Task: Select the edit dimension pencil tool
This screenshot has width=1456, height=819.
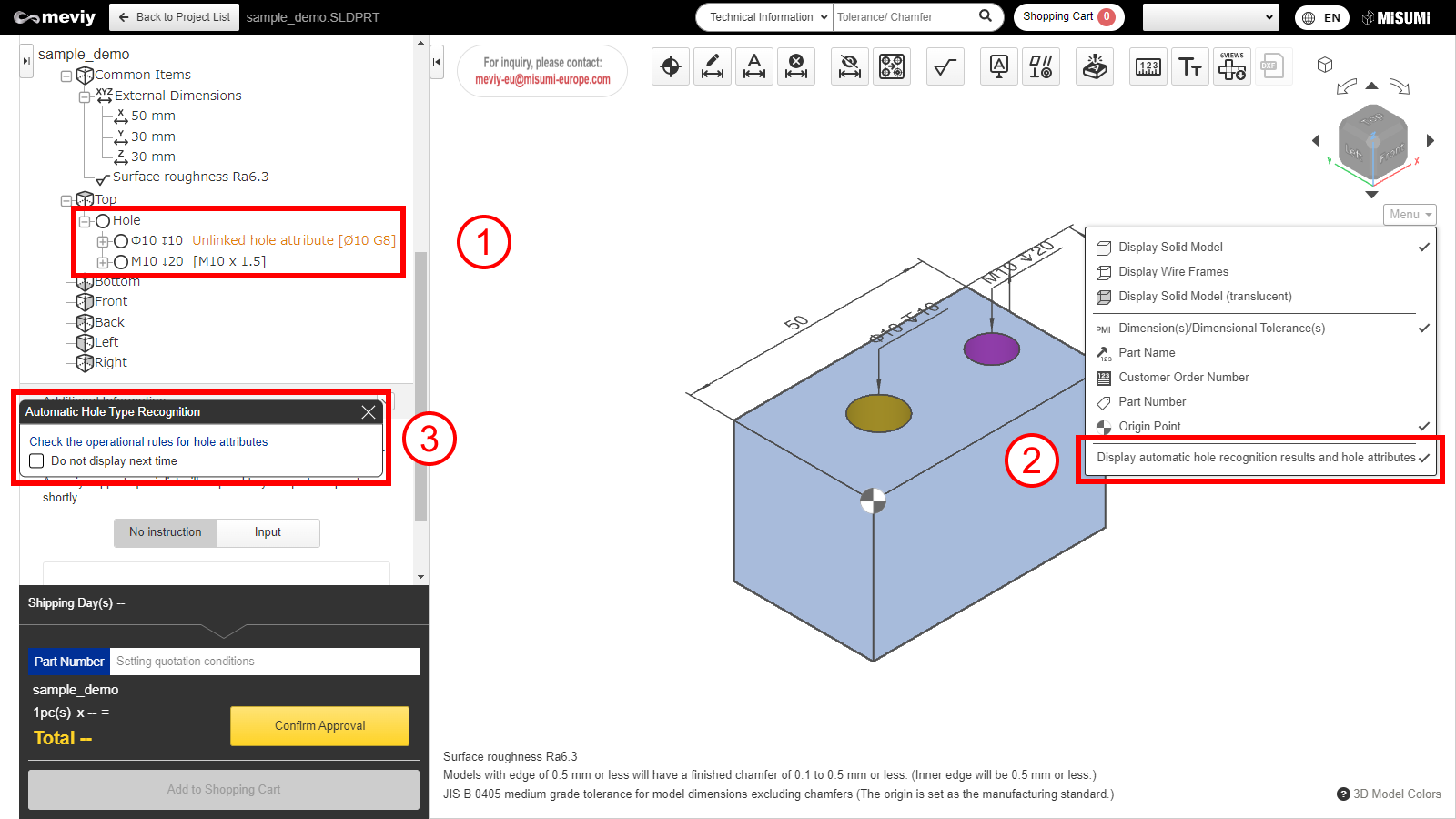Action: (x=713, y=66)
